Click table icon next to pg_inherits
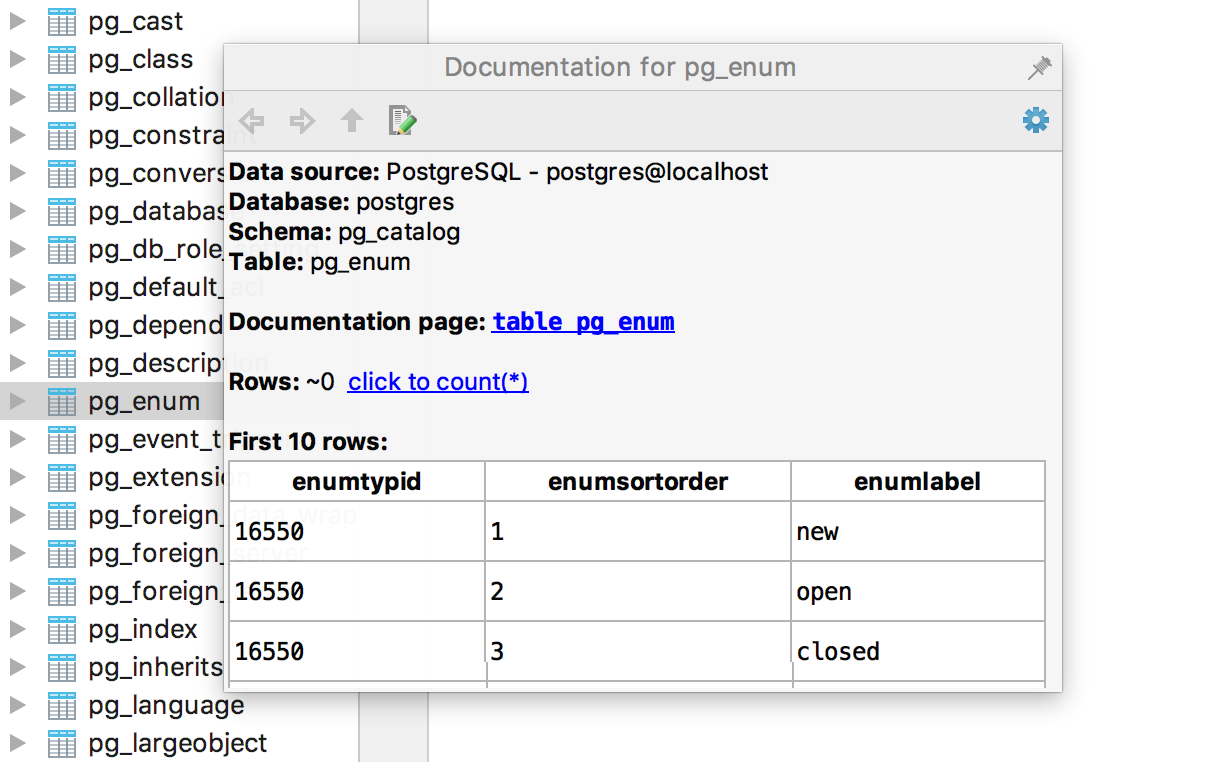Viewport: 1210px width, 762px height. [62, 667]
